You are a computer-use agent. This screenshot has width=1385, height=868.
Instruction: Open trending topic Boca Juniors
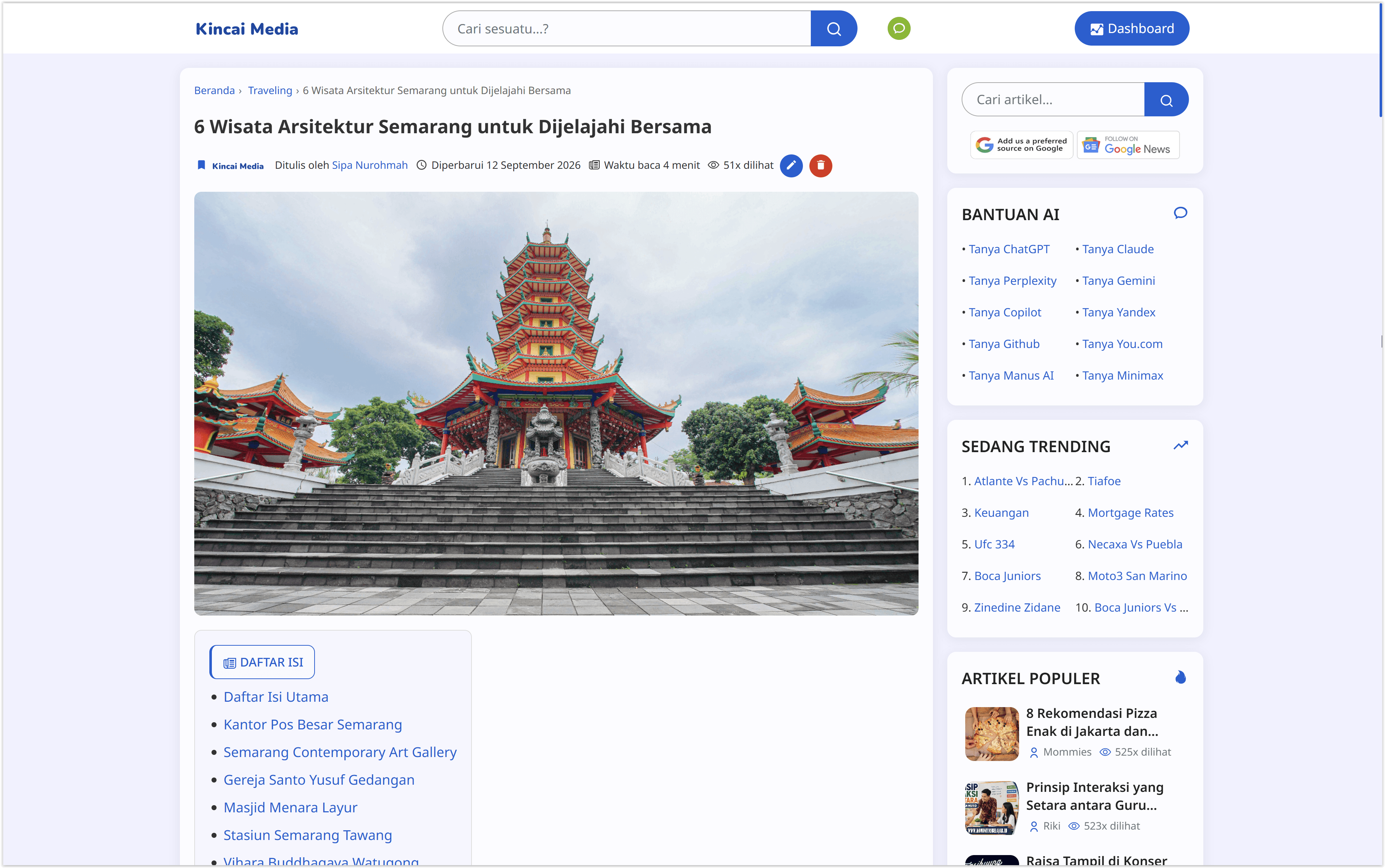coord(1007,576)
